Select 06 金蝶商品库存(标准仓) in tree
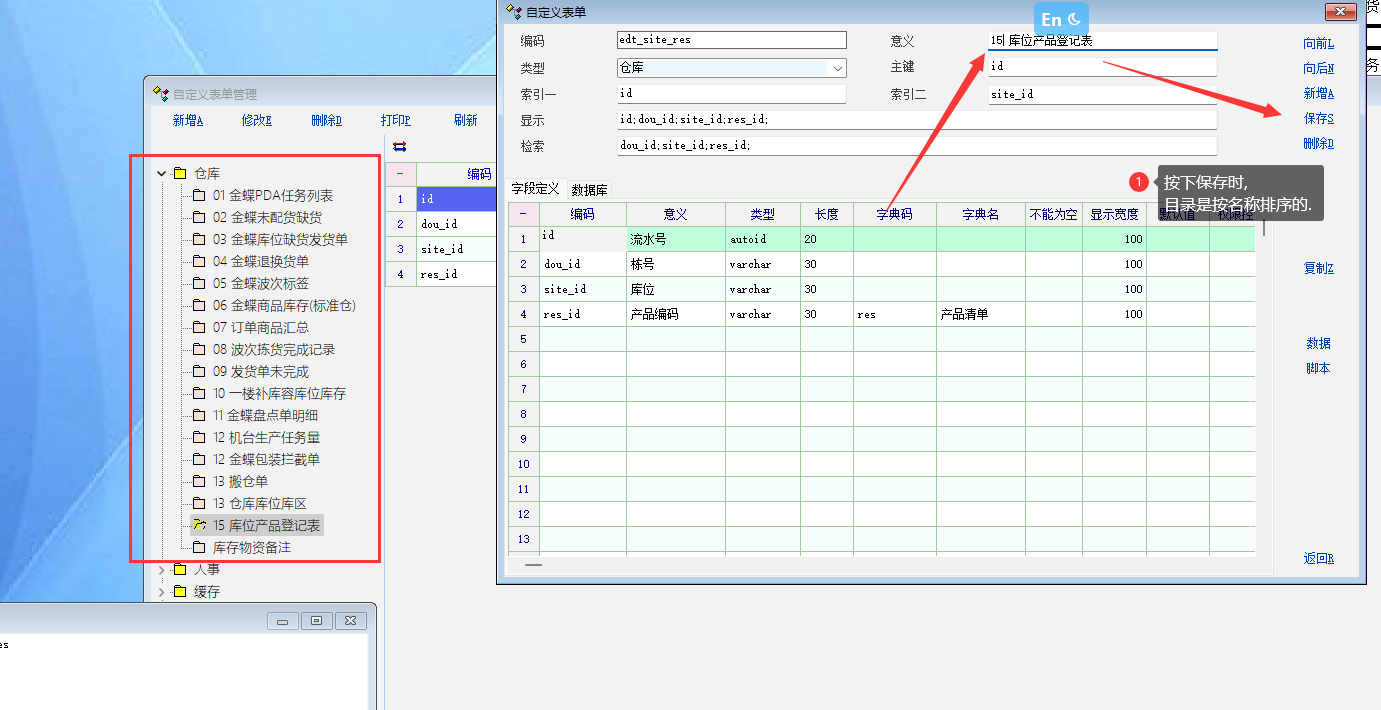Viewport: 1381px width, 710px height. [x=284, y=306]
